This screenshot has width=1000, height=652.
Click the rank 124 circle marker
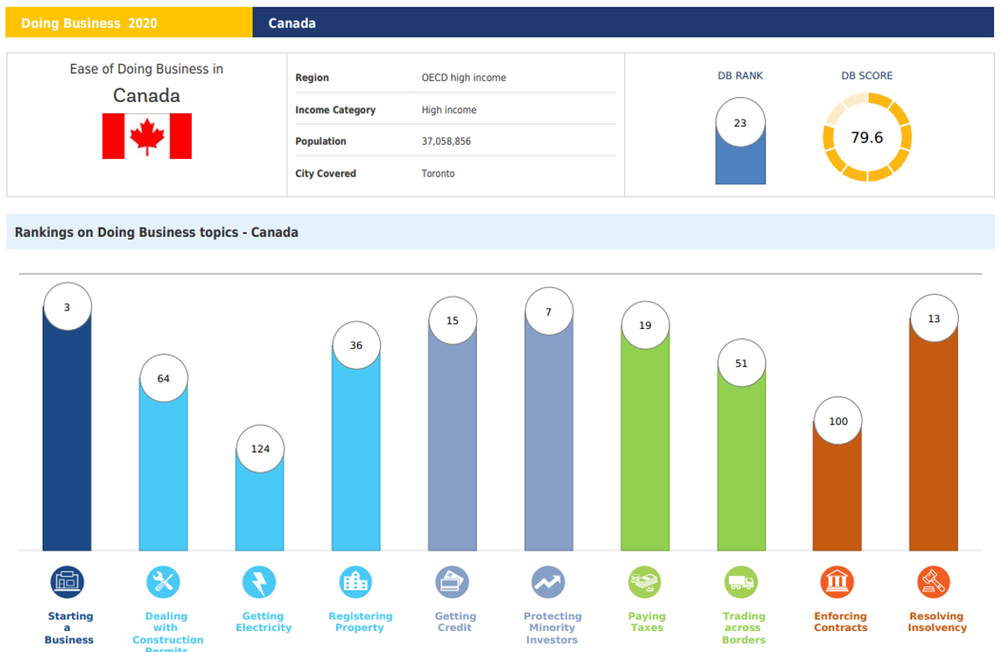(260, 449)
